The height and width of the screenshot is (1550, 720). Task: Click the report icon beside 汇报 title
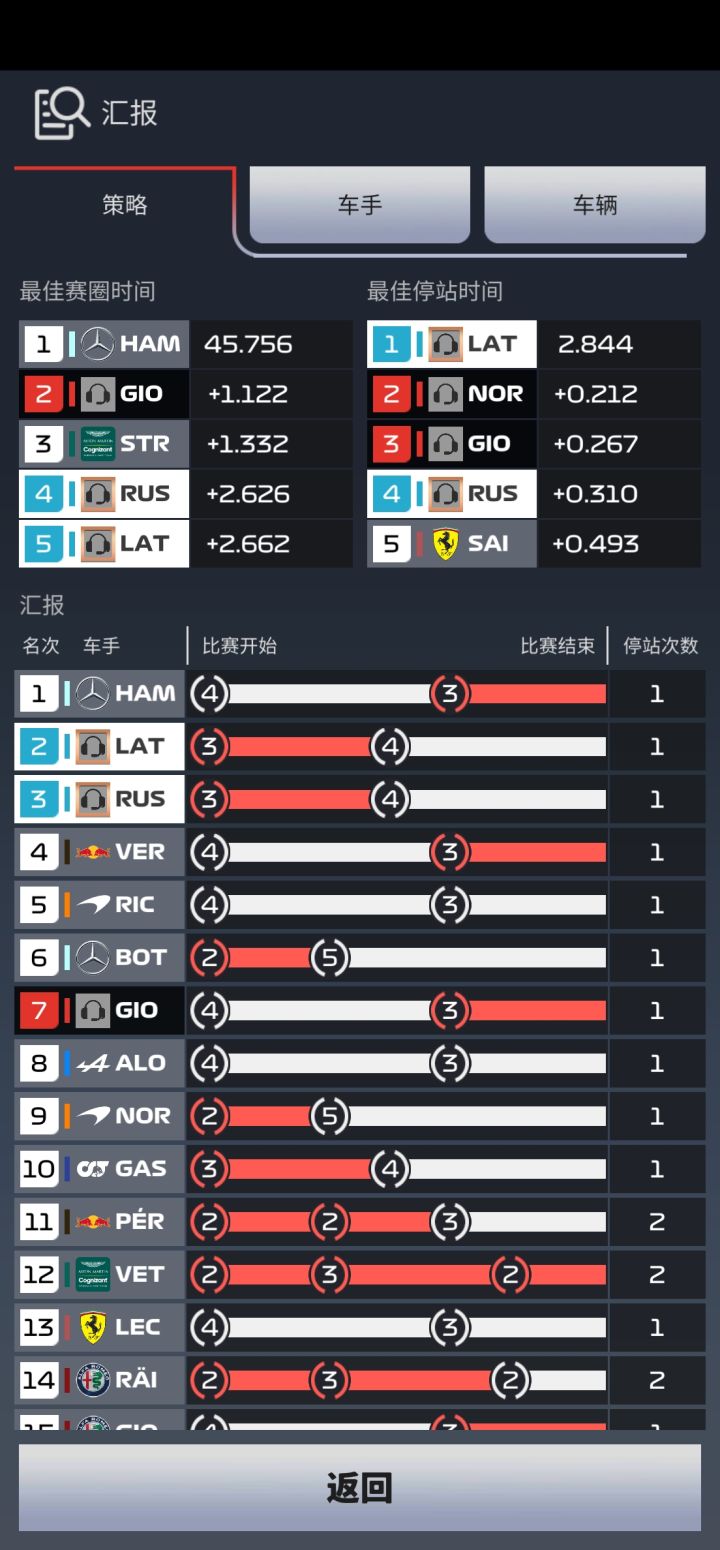[61, 113]
